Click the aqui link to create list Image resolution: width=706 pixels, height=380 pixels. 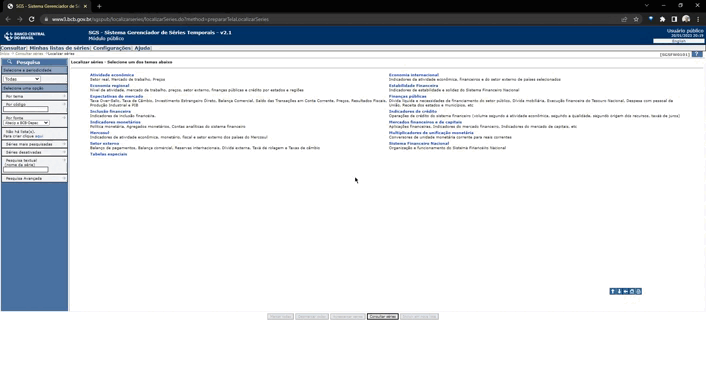click(x=39, y=136)
